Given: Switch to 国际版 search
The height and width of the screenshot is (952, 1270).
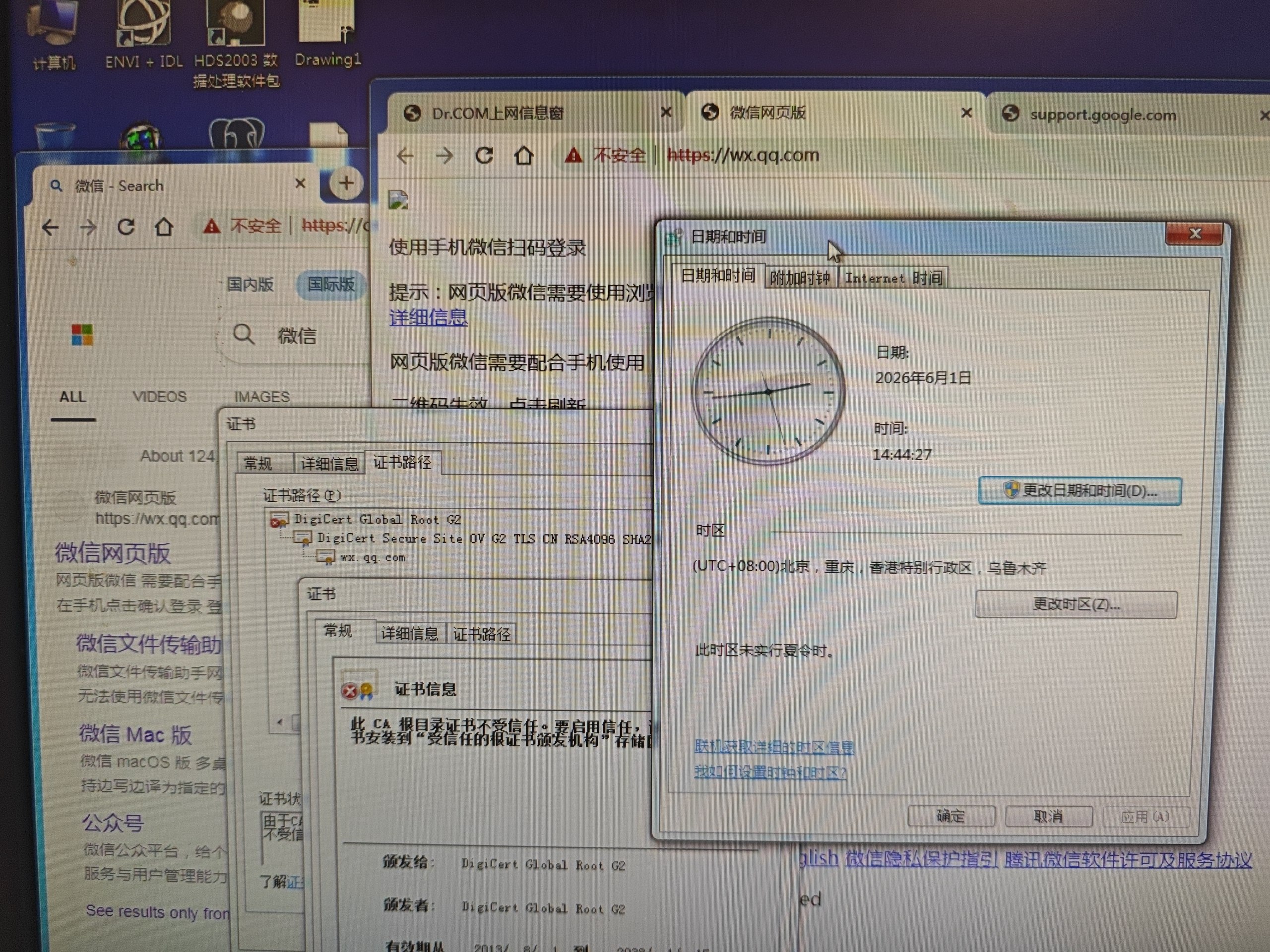Looking at the screenshot, I should [x=331, y=284].
